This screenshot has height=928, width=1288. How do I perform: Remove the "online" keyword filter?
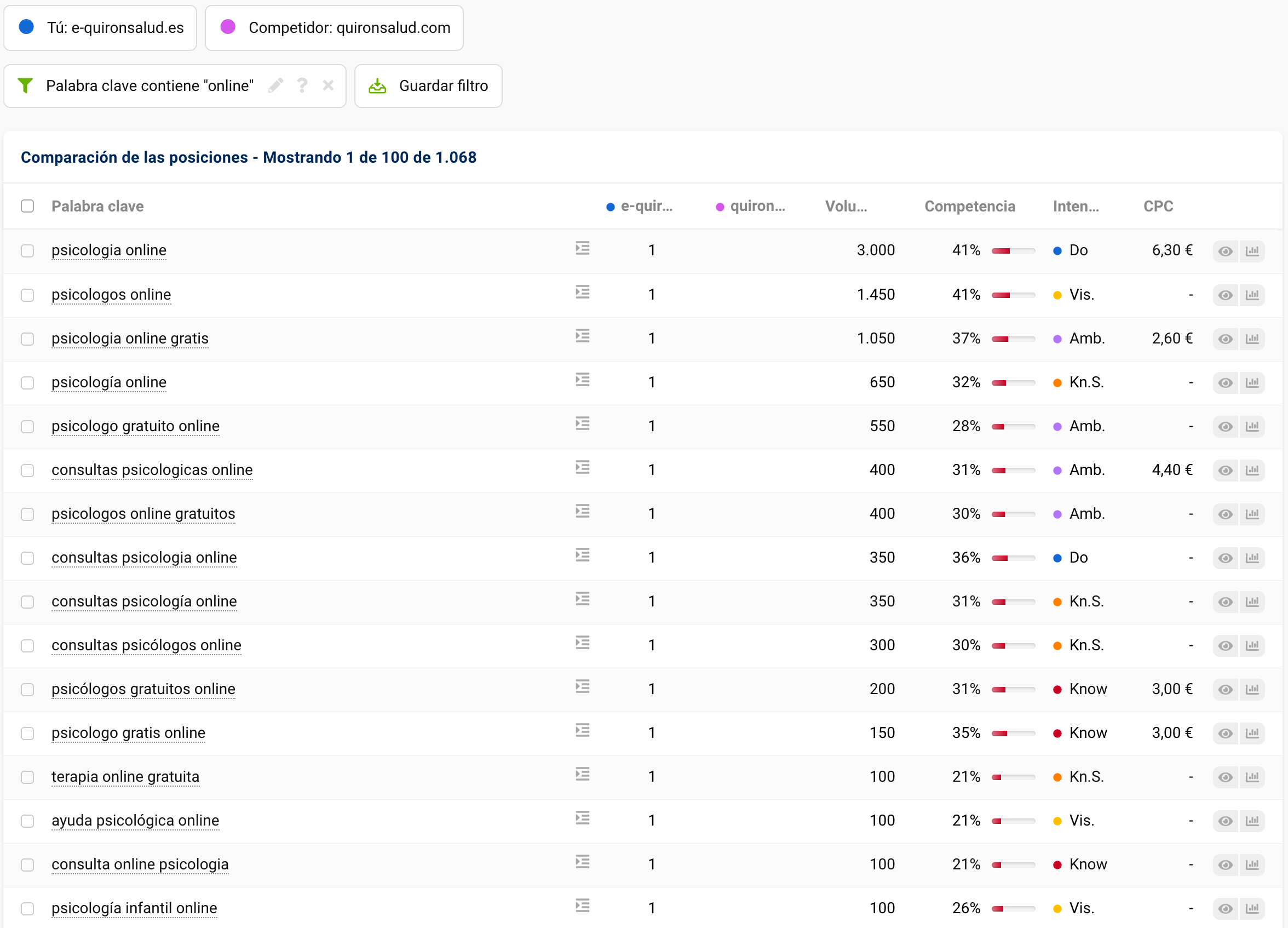pyautogui.click(x=328, y=86)
